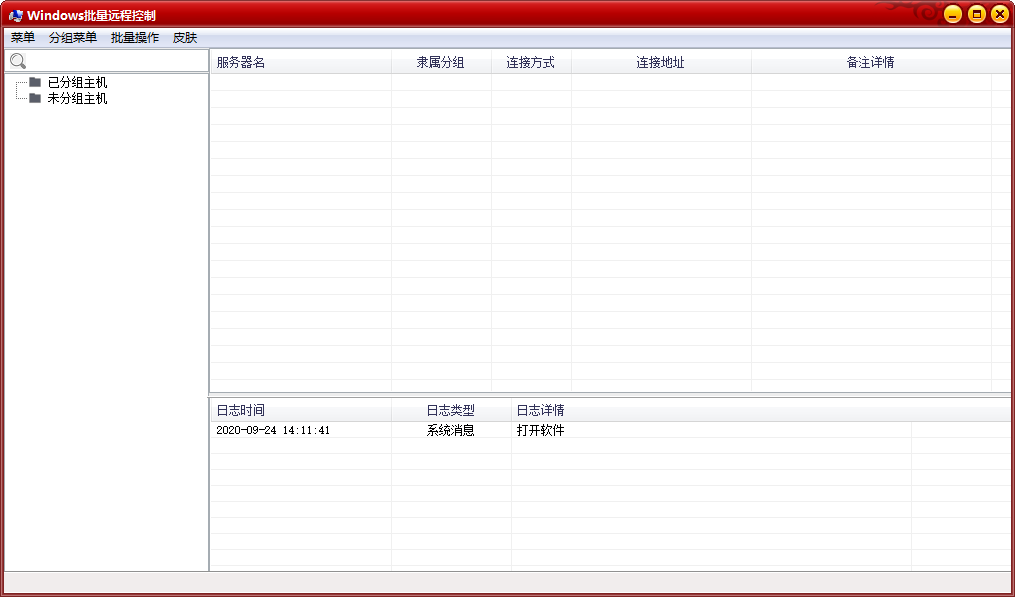The image size is (1015, 597).
Task: Maximize the Windows批量远程控制 window
Action: click(x=976, y=14)
